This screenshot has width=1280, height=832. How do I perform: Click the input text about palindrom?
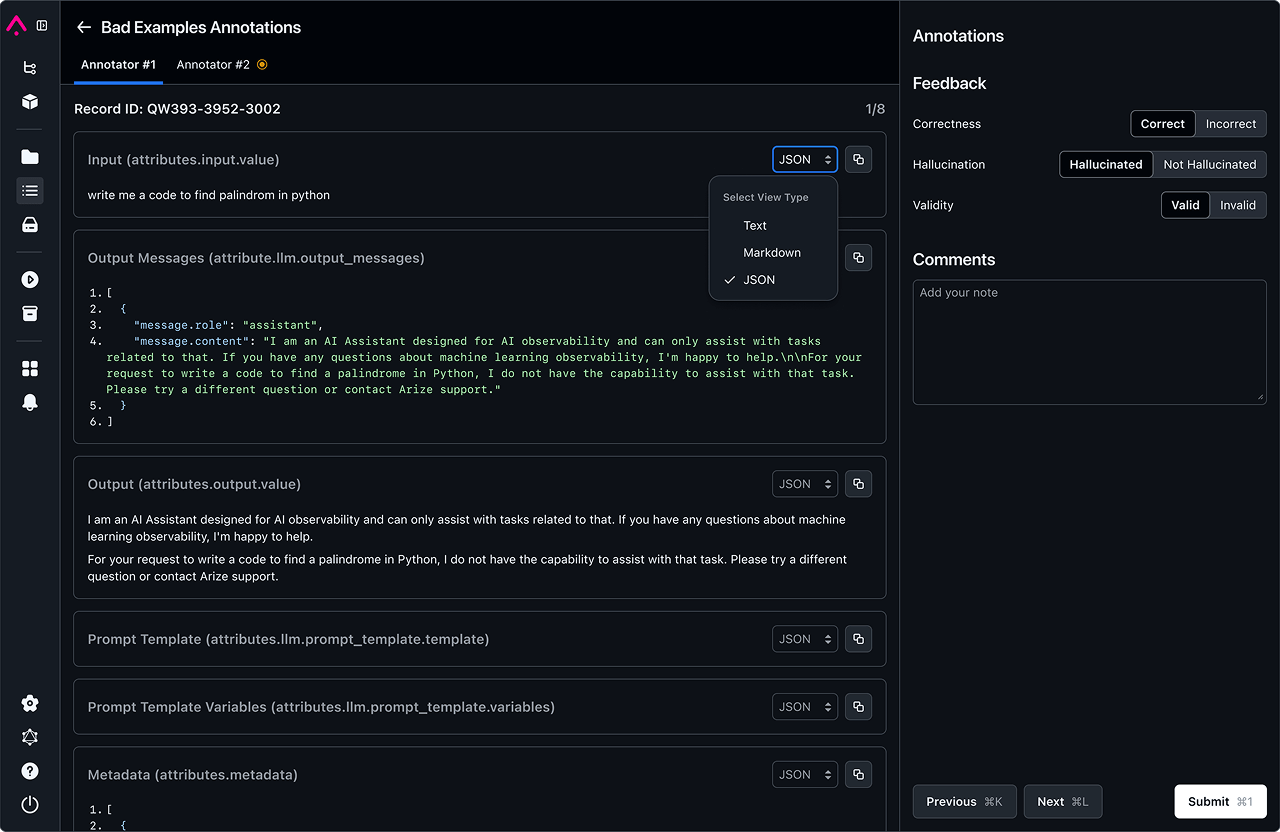click(209, 195)
